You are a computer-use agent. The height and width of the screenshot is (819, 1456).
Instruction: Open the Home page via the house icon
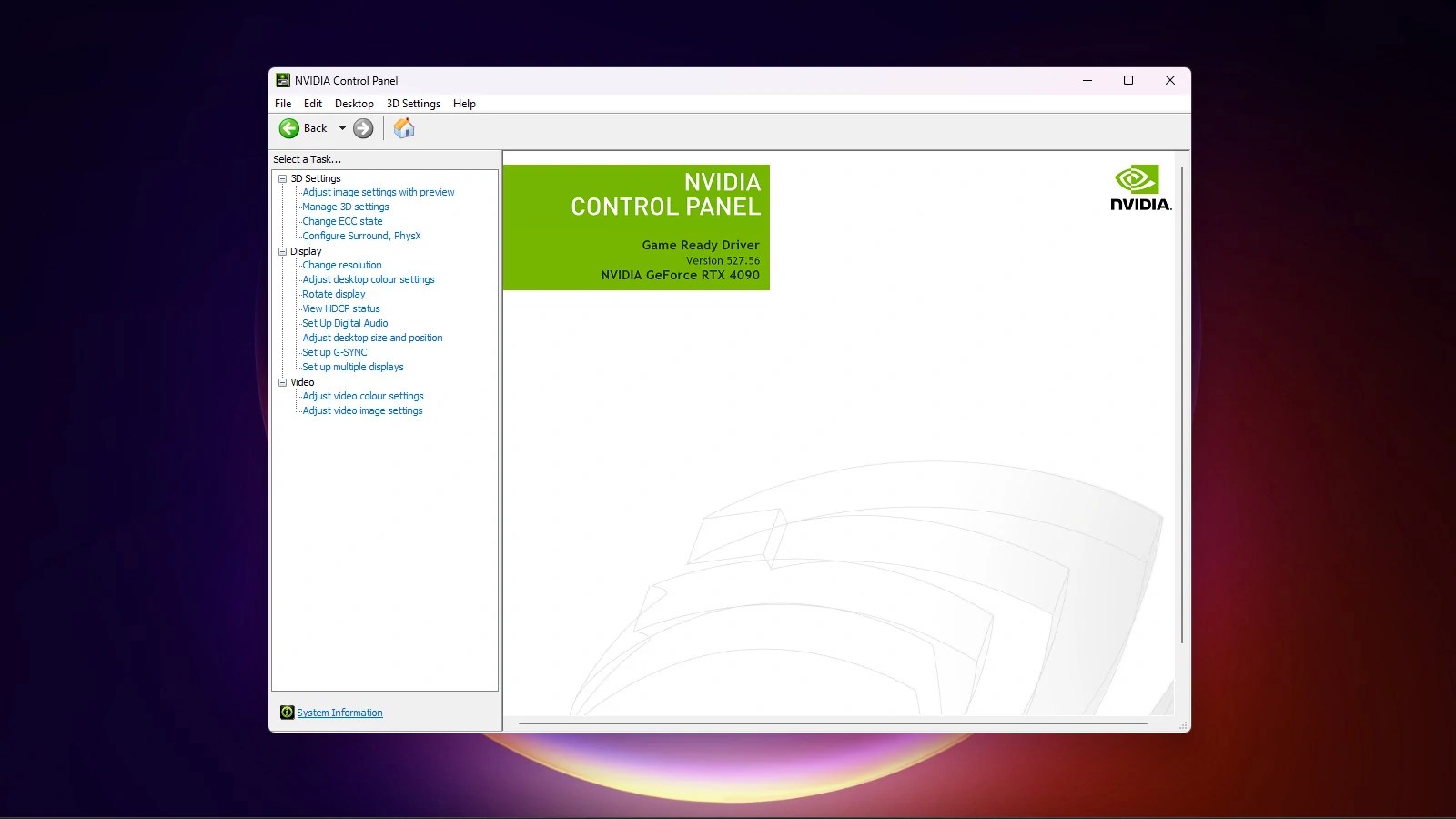click(x=403, y=128)
